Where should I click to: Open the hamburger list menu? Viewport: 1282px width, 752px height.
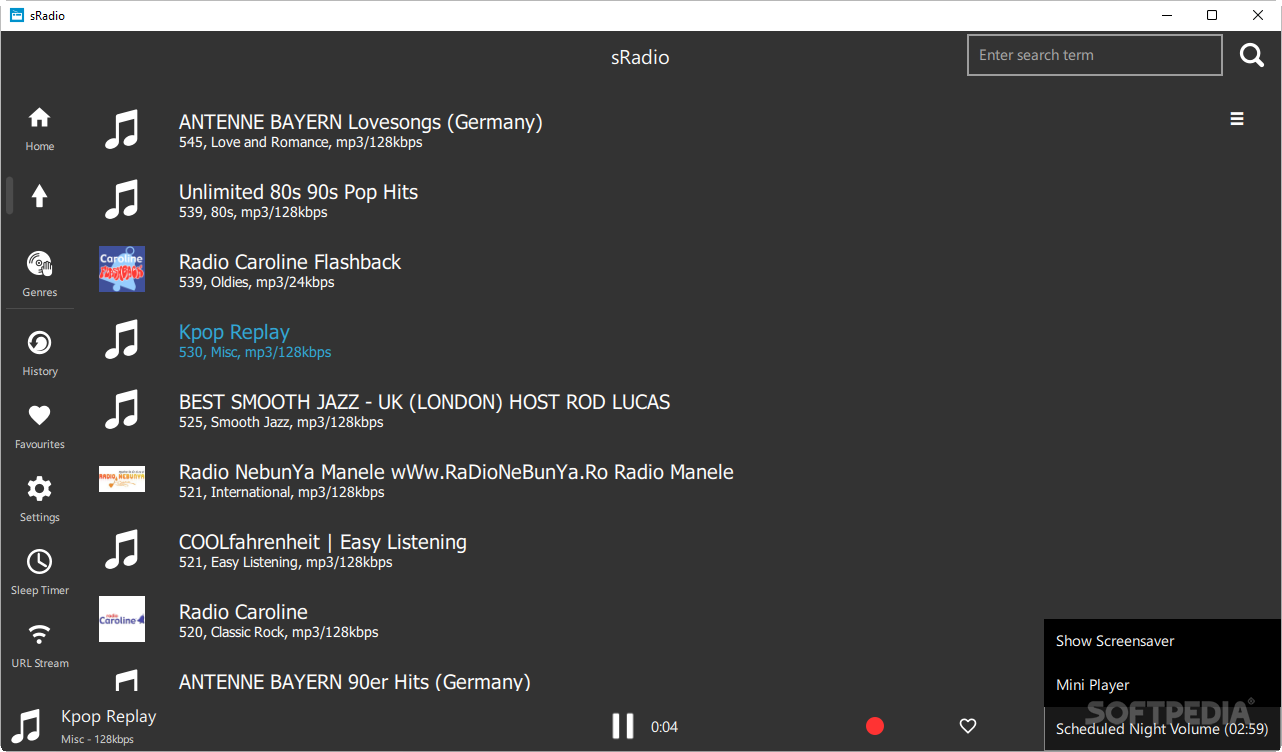1237,119
